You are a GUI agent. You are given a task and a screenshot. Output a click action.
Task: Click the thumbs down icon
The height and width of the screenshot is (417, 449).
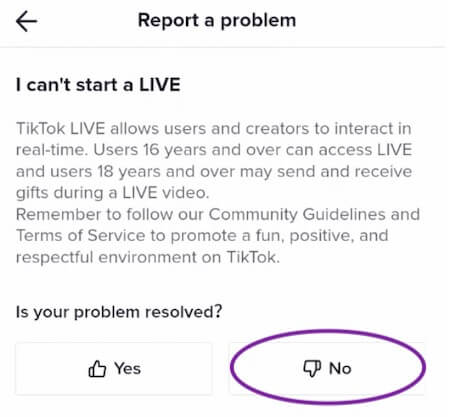coord(312,369)
